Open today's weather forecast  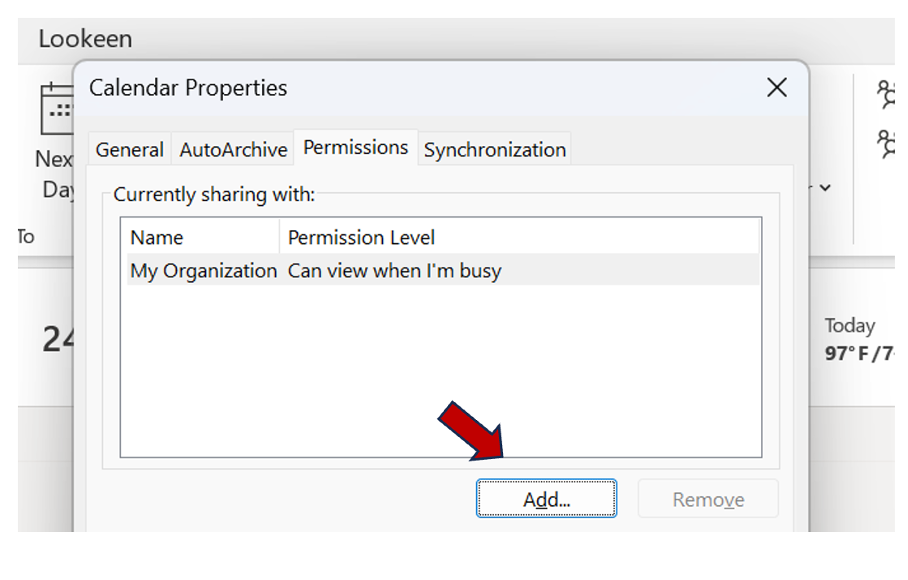point(858,339)
